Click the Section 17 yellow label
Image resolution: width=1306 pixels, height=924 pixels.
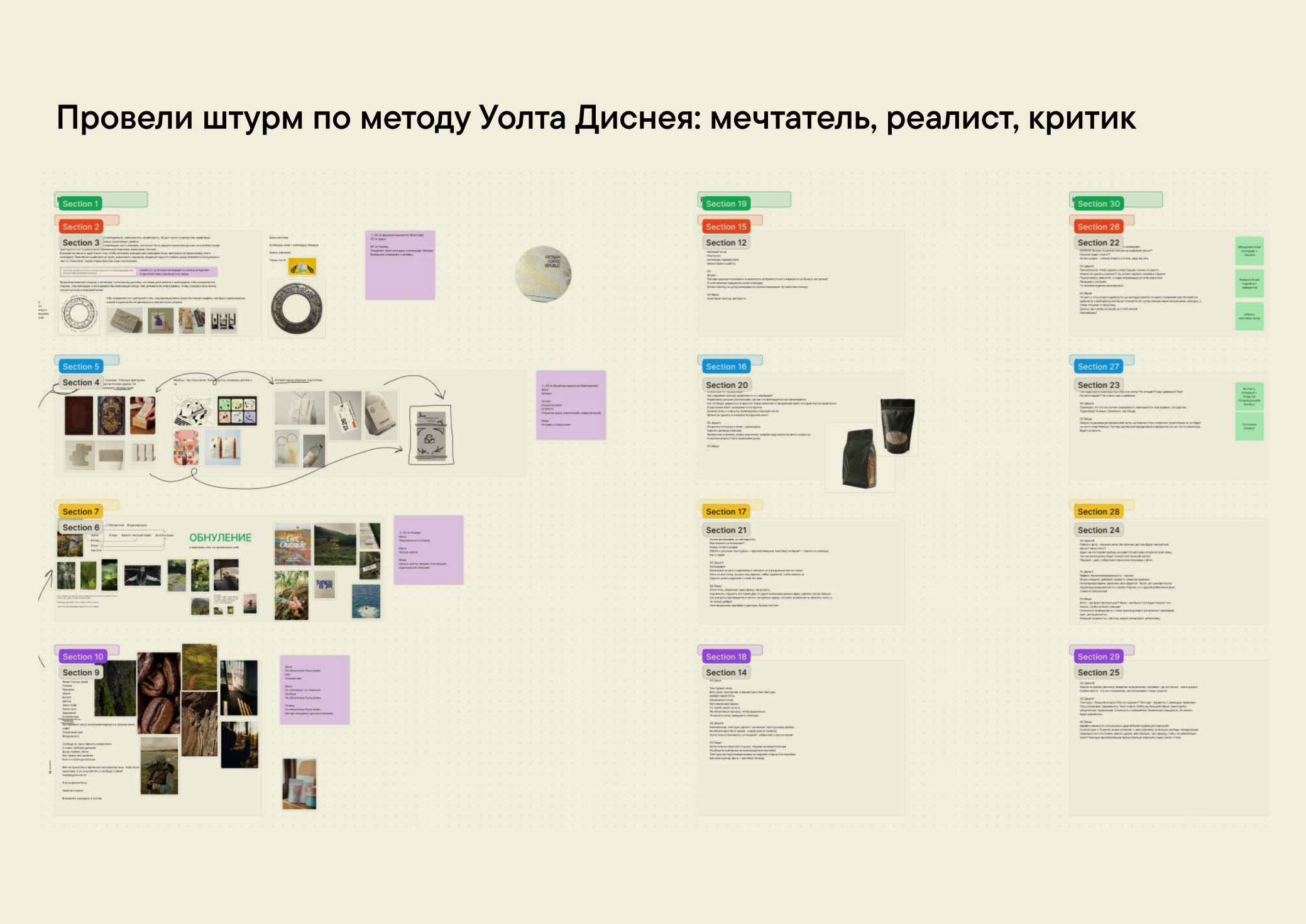pyautogui.click(x=725, y=512)
